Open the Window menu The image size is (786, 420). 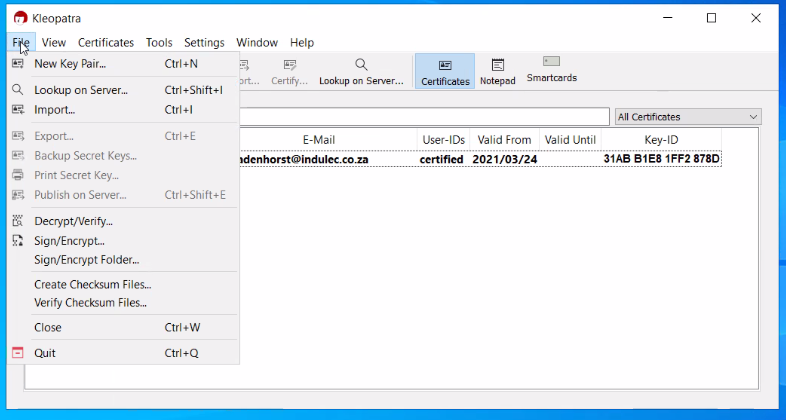coord(257,43)
